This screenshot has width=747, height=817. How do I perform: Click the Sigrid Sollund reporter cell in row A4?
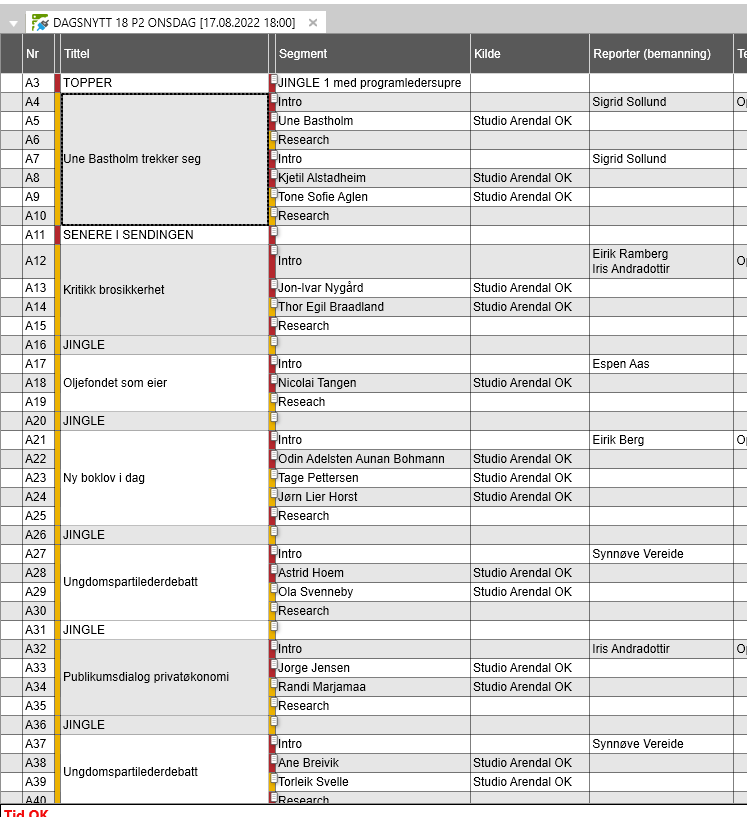662,102
